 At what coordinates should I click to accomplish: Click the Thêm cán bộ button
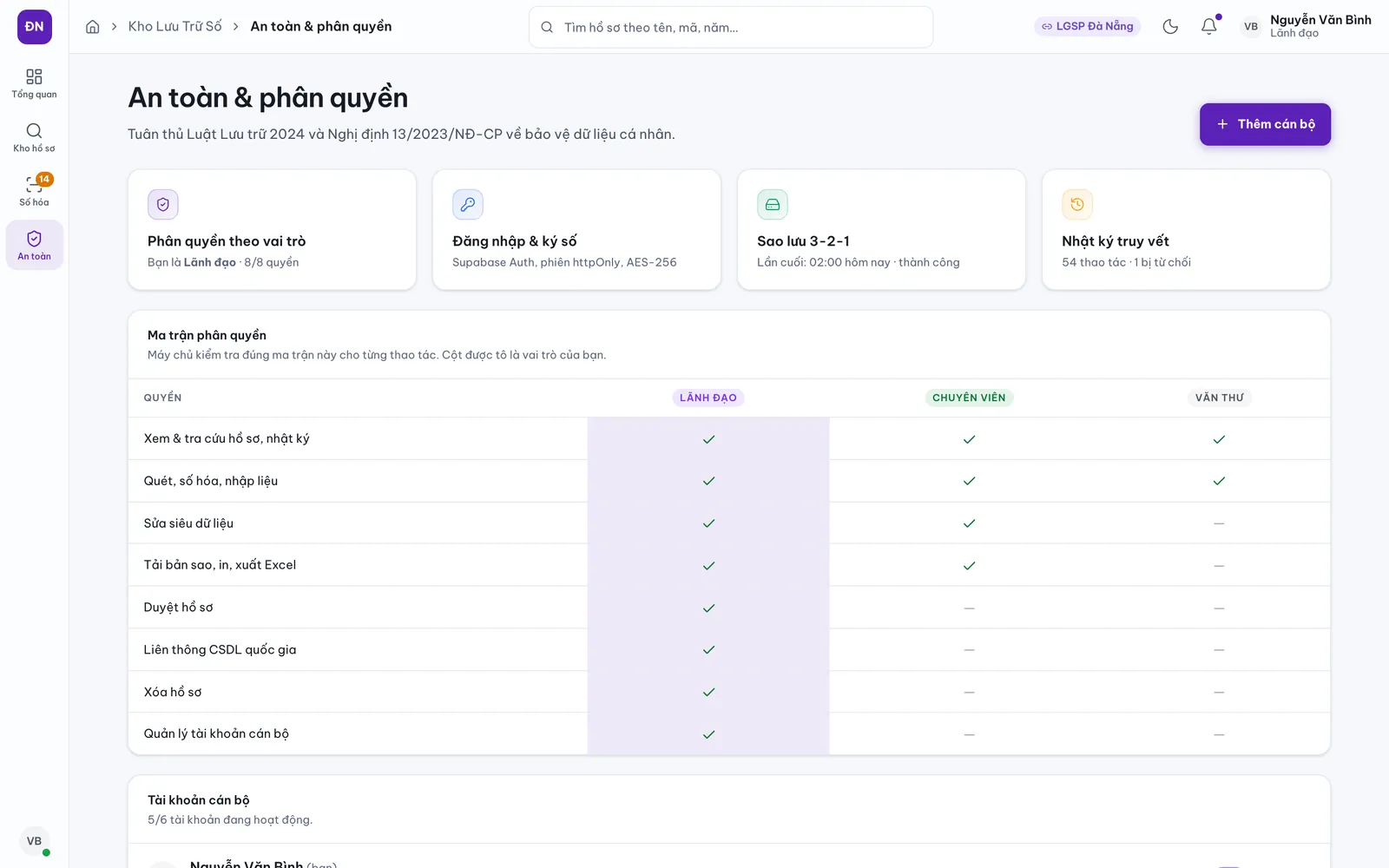[x=1265, y=124]
